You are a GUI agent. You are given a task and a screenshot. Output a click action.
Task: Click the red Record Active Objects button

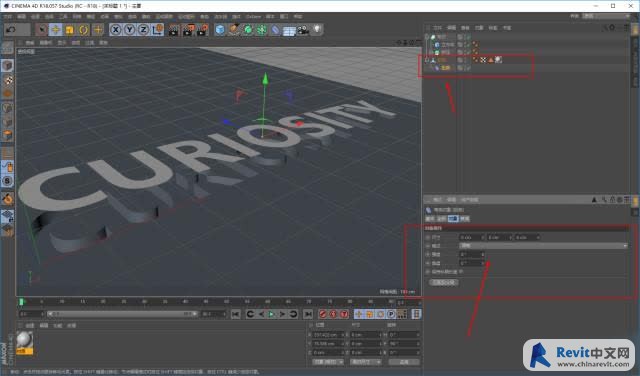coord(323,314)
